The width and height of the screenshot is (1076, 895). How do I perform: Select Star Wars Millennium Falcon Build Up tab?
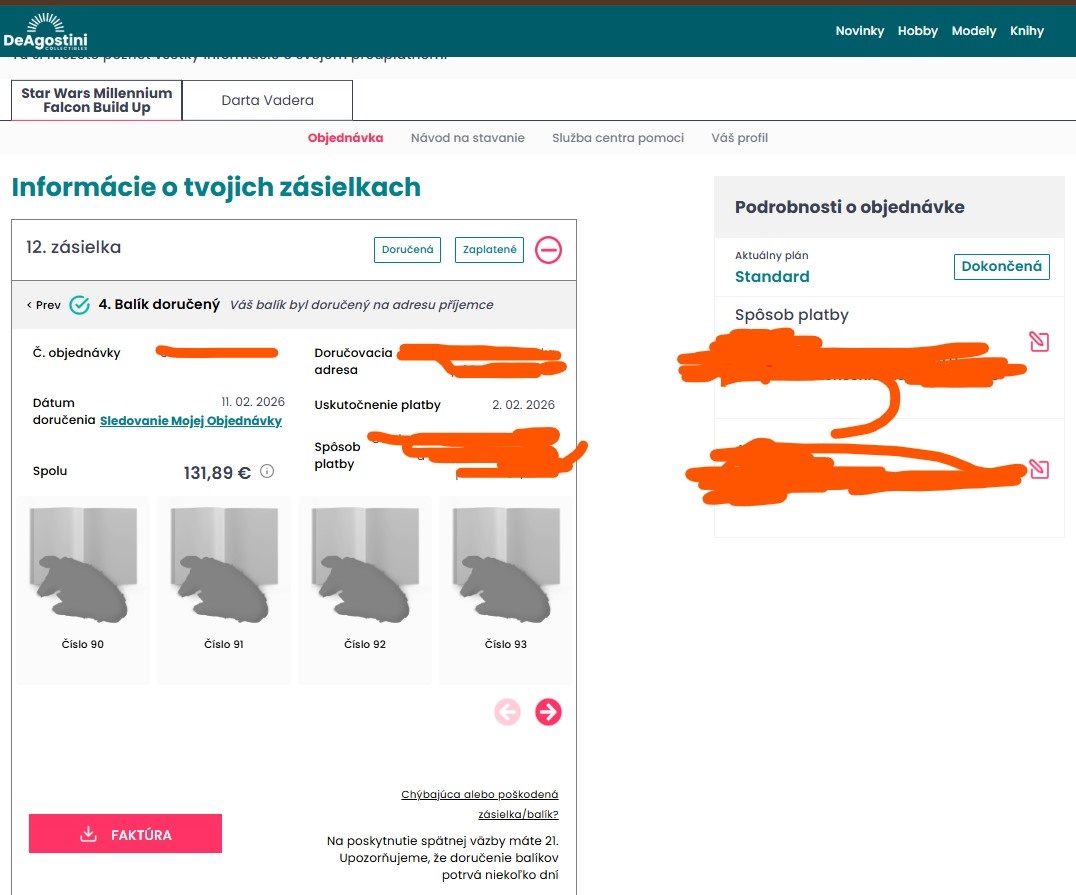coord(97,100)
